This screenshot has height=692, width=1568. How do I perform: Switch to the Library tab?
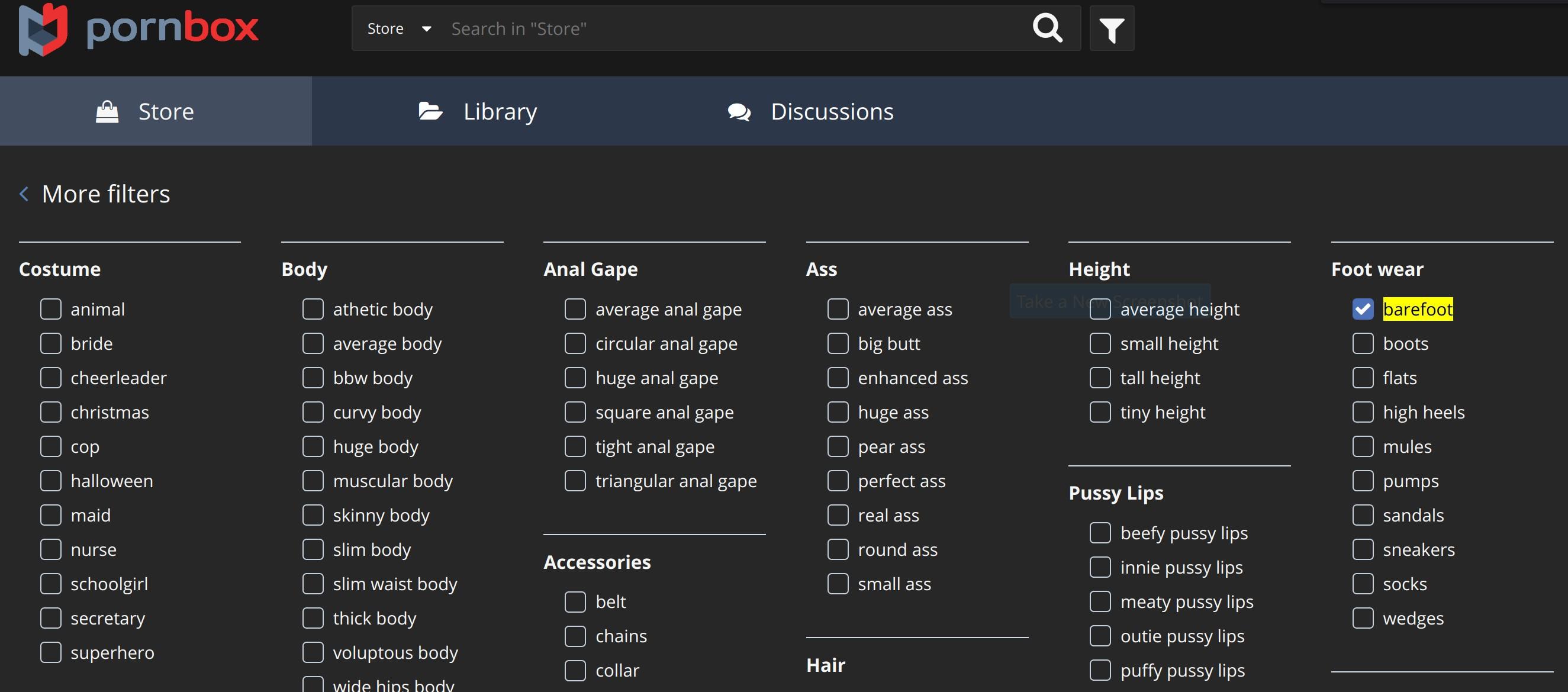499,112
